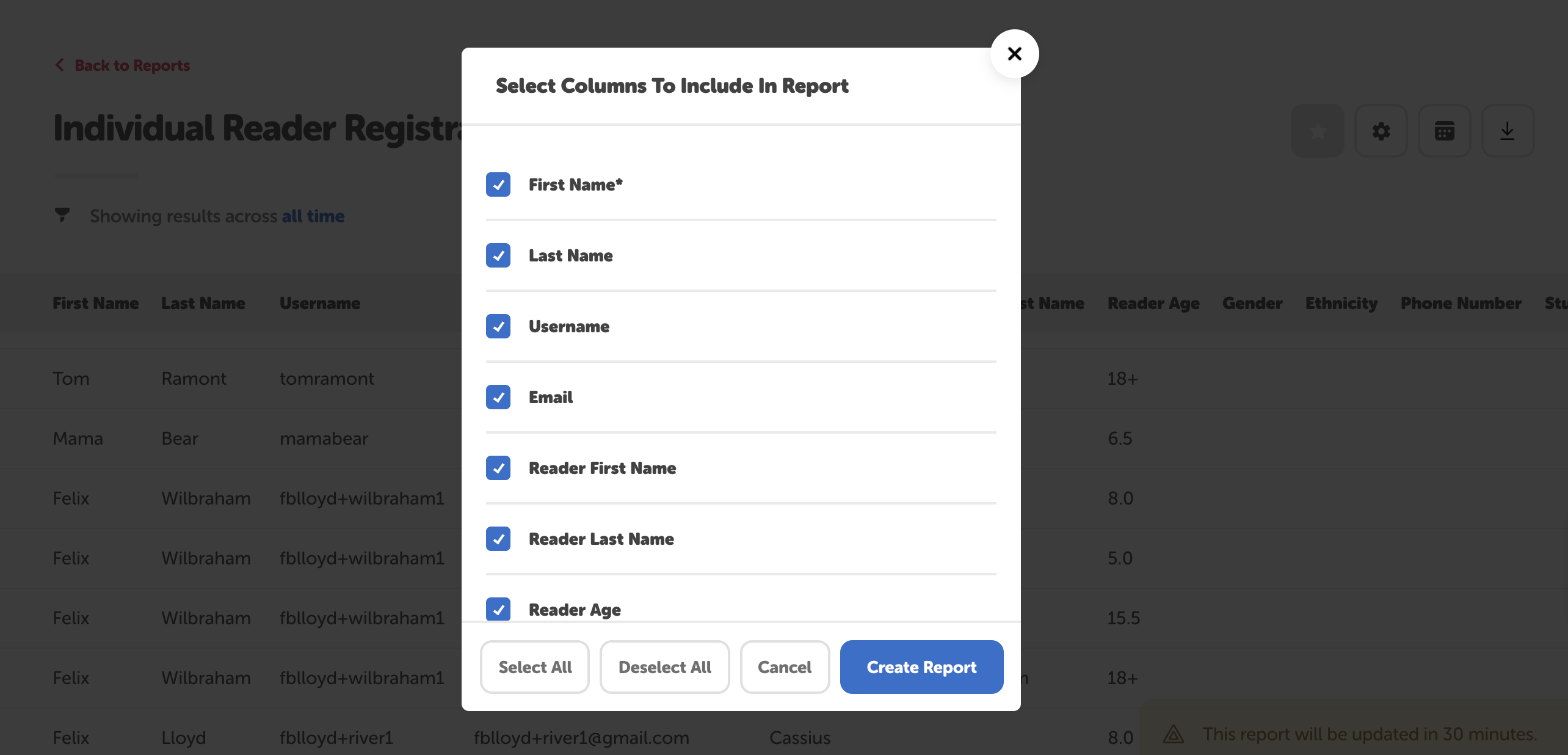1568x755 pixels.
Task: Click the warning triangle in the update notice
Action: 1174,734
